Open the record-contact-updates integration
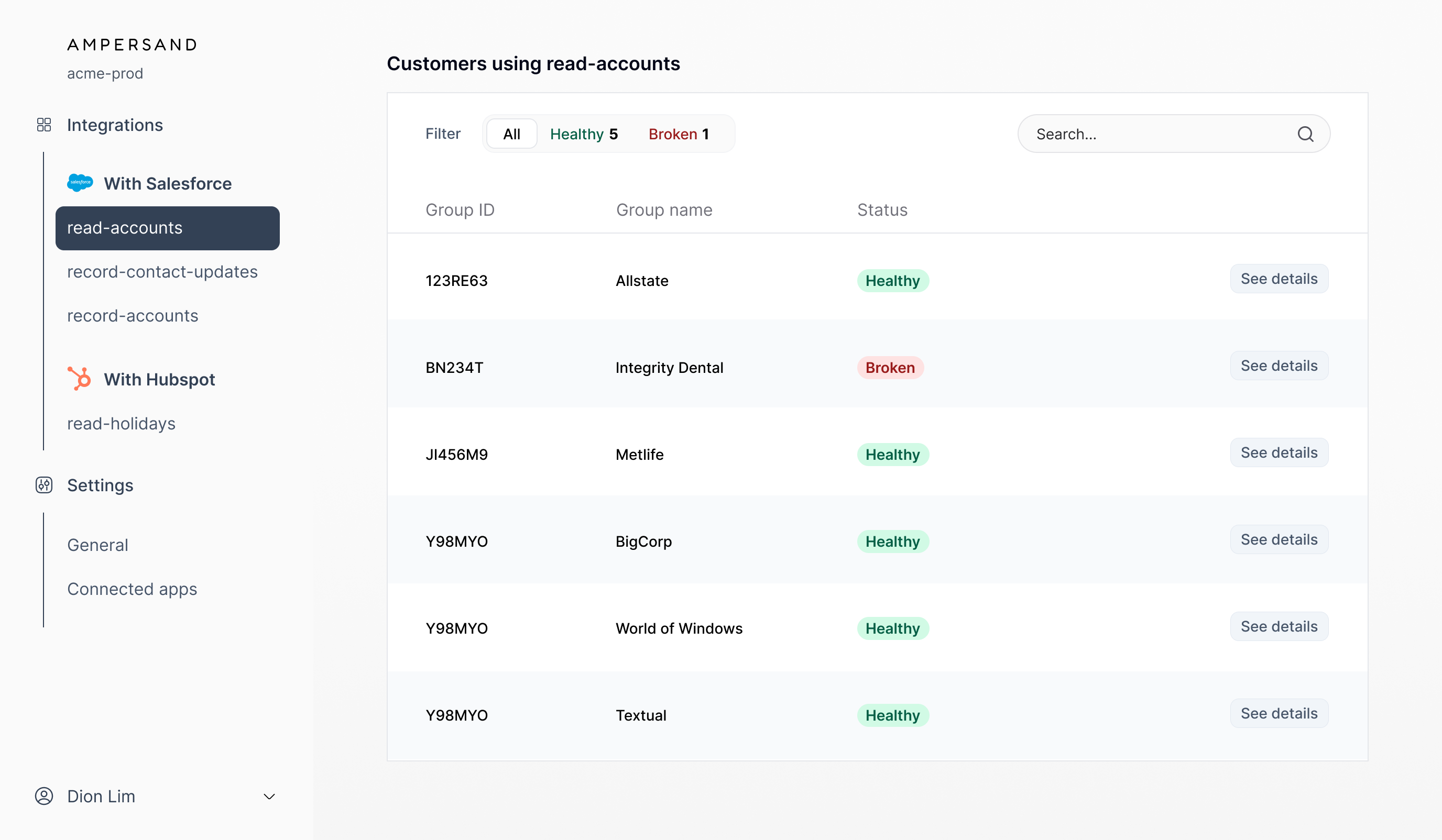1442x840 pixels. [x=162, y=272]
